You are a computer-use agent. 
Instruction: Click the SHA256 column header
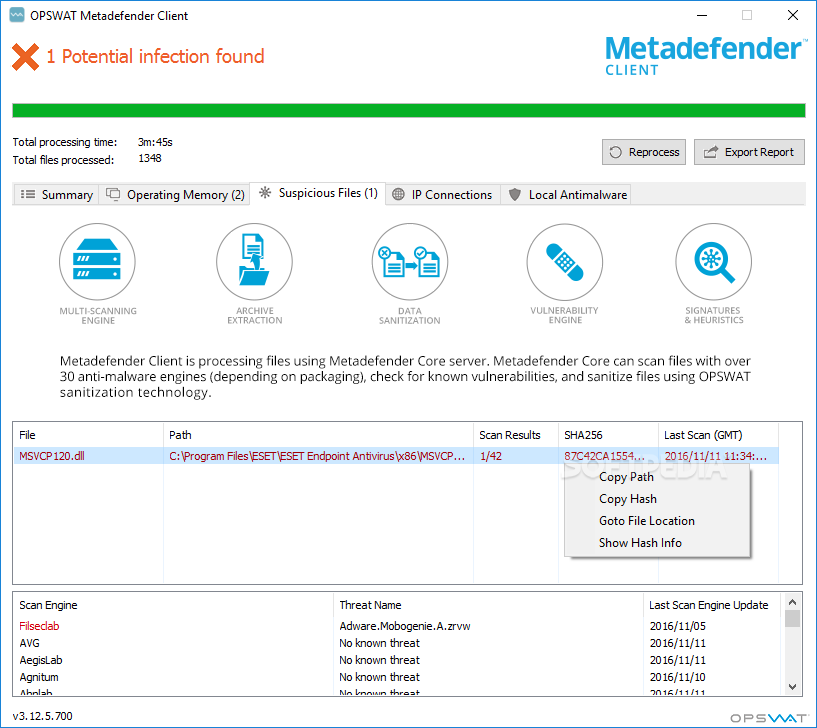coord(608,435)
